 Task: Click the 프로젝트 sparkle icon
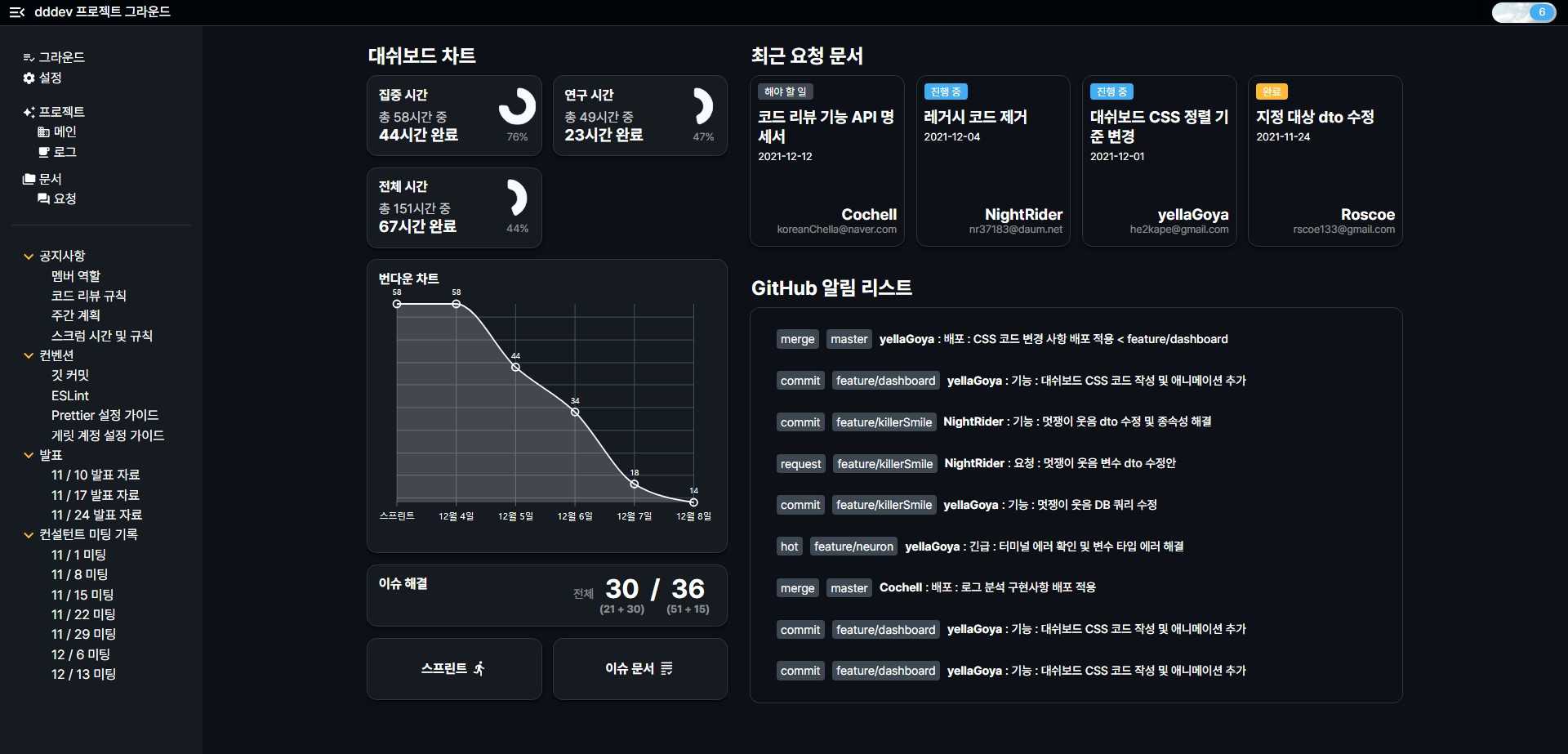(x=29, y=113)
